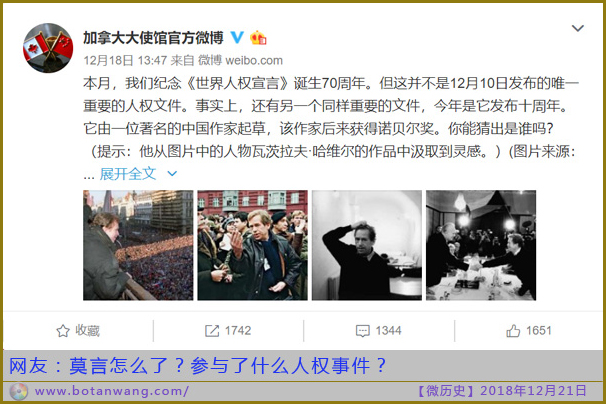
Task: Click the disc logo beside botanwang URL
Action: pos(18,392)
